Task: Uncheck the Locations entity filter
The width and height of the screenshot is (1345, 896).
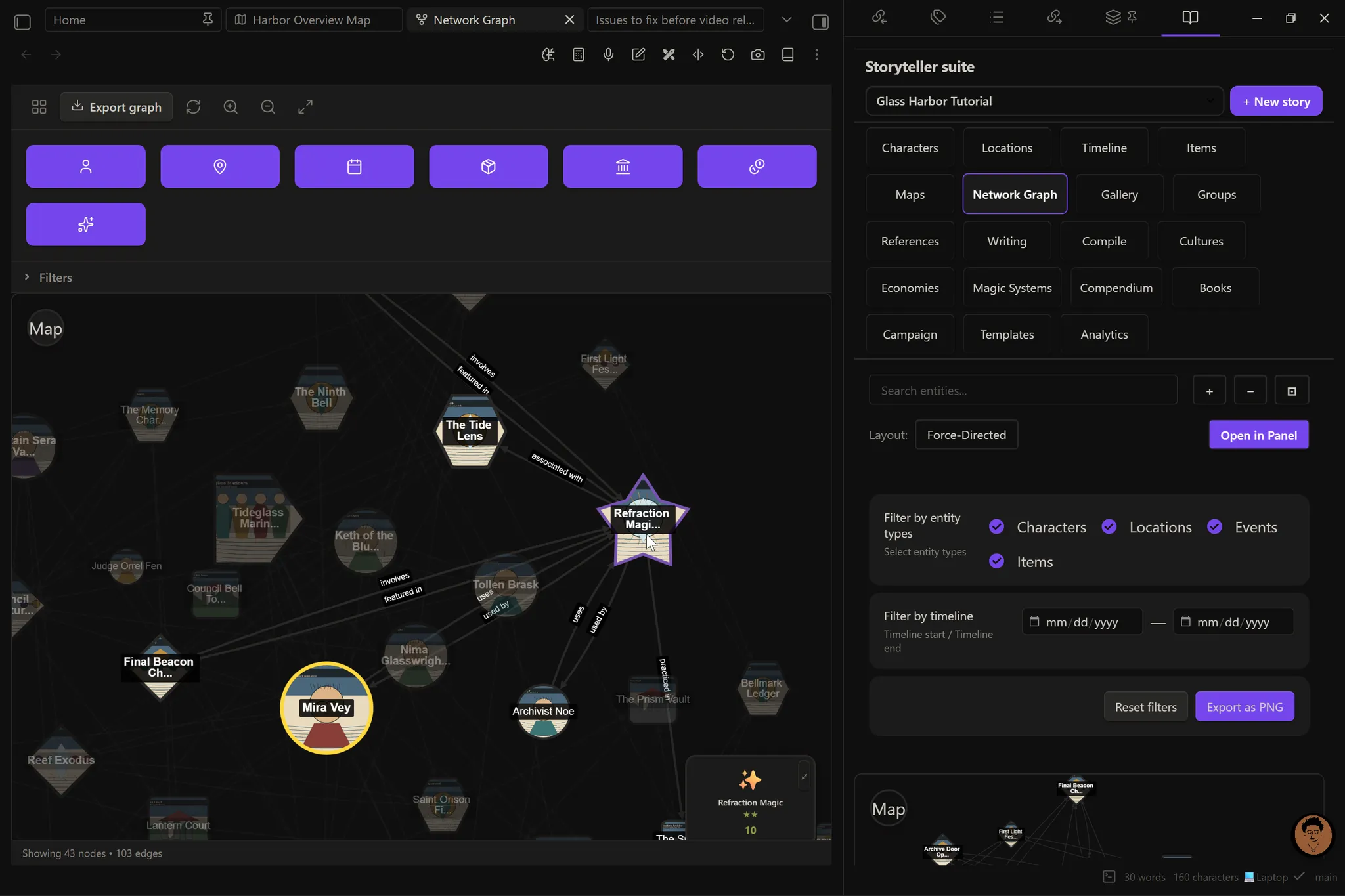Action: pos(1109,527)
